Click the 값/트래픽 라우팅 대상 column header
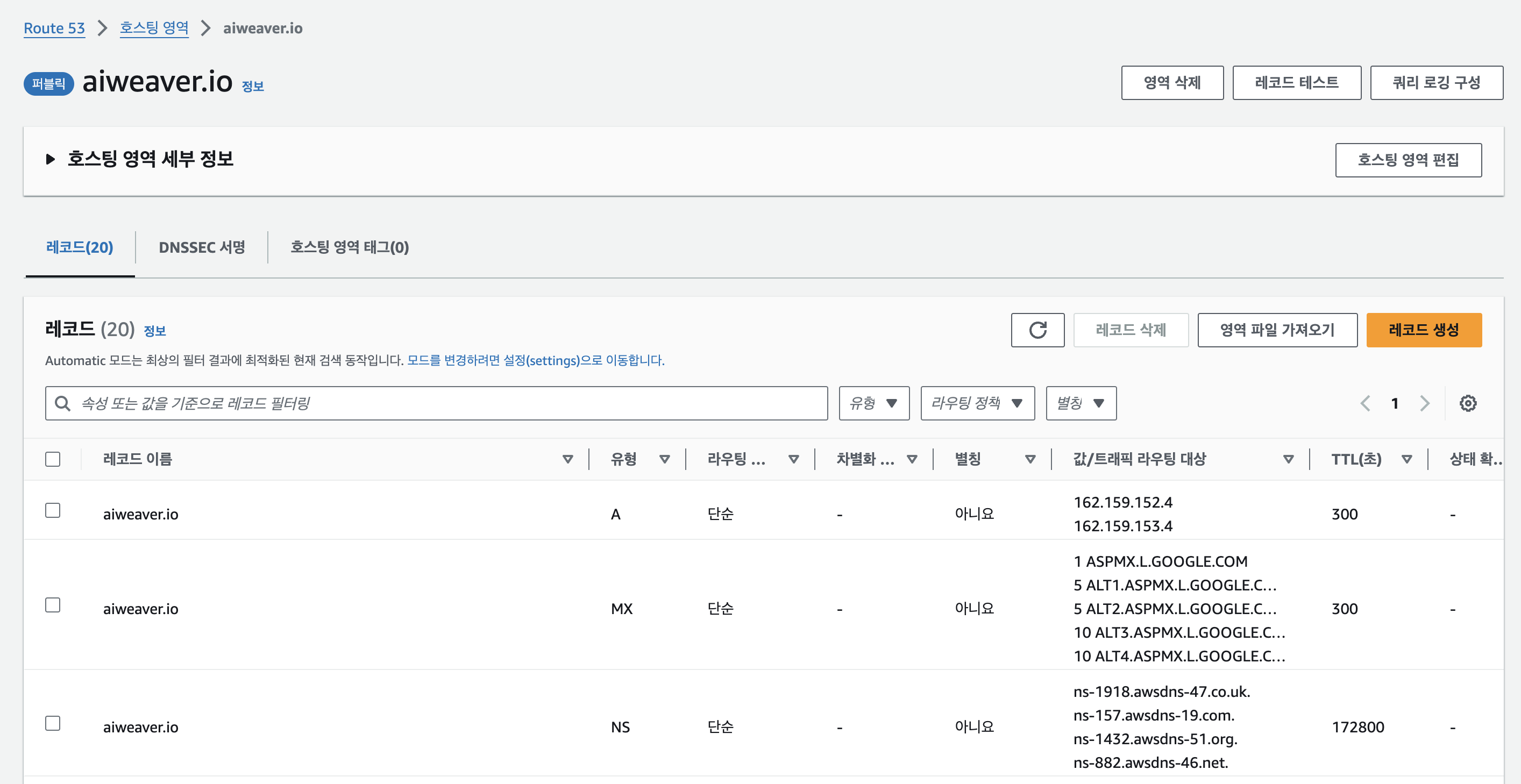 point(1140,459)
